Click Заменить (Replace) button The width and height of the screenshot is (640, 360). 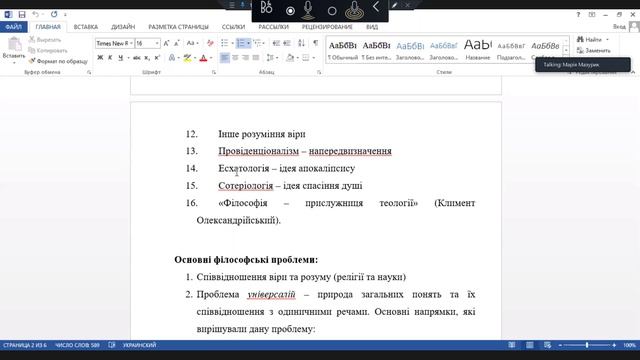(x=594, y=51)
